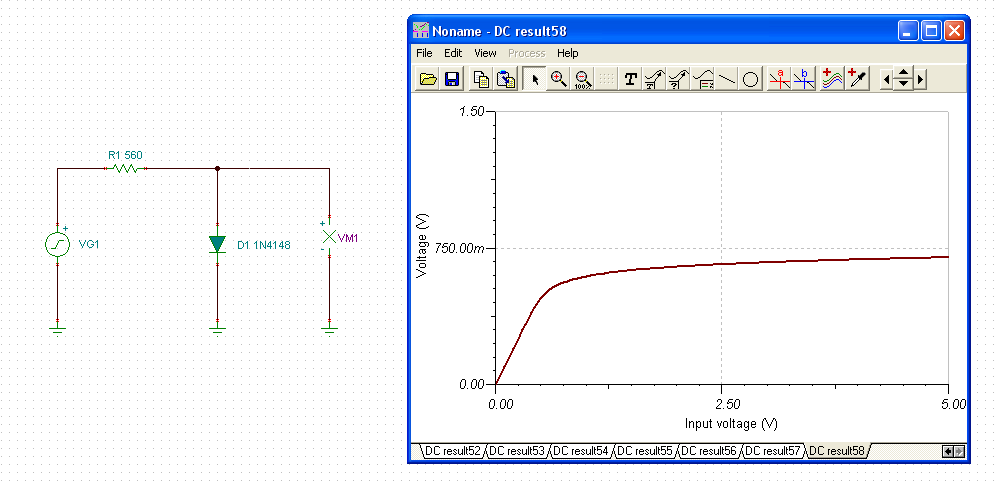
Task: Open the File menu
Action: 424,53
